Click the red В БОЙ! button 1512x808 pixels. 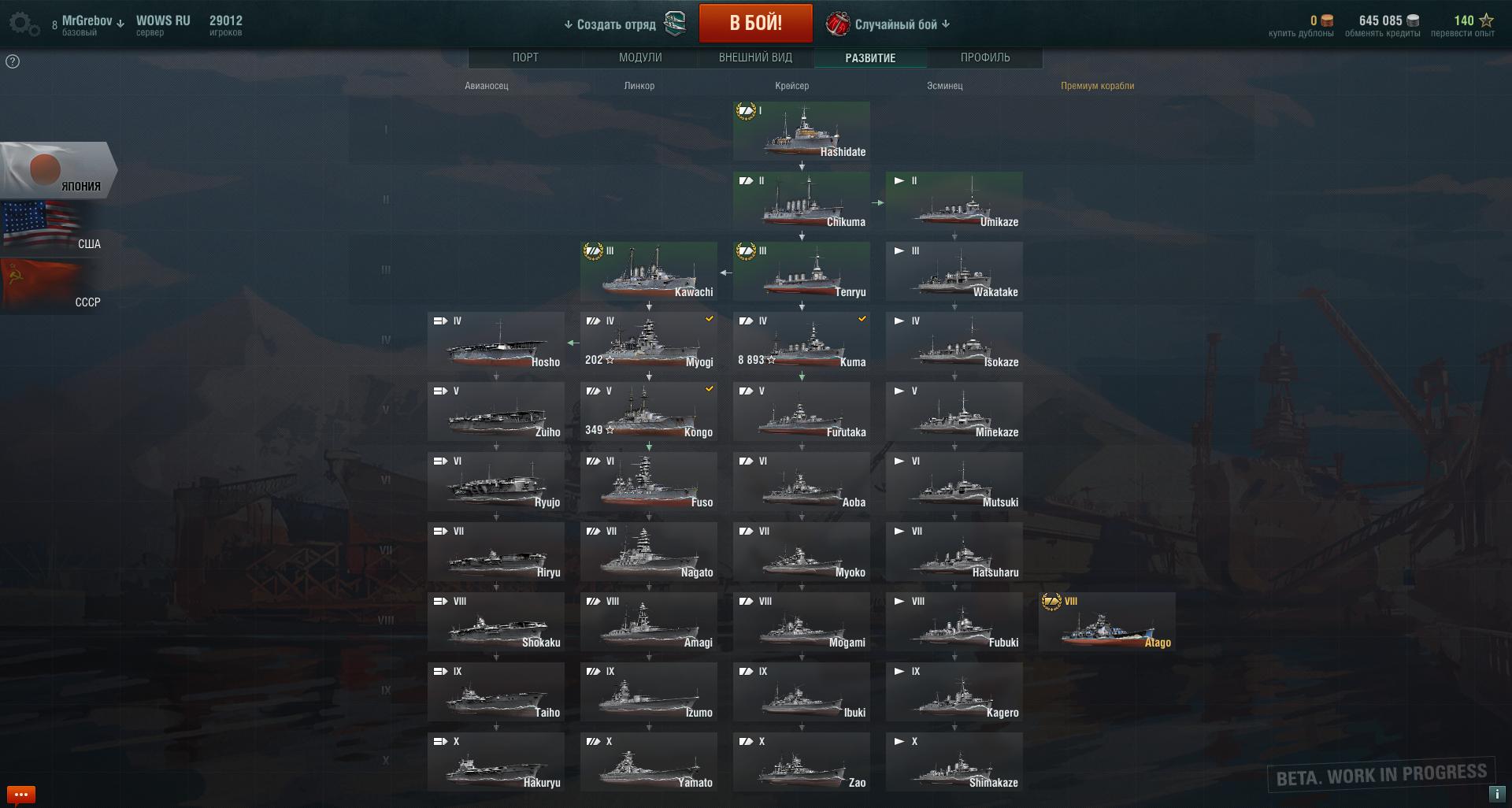click(756, 23)
